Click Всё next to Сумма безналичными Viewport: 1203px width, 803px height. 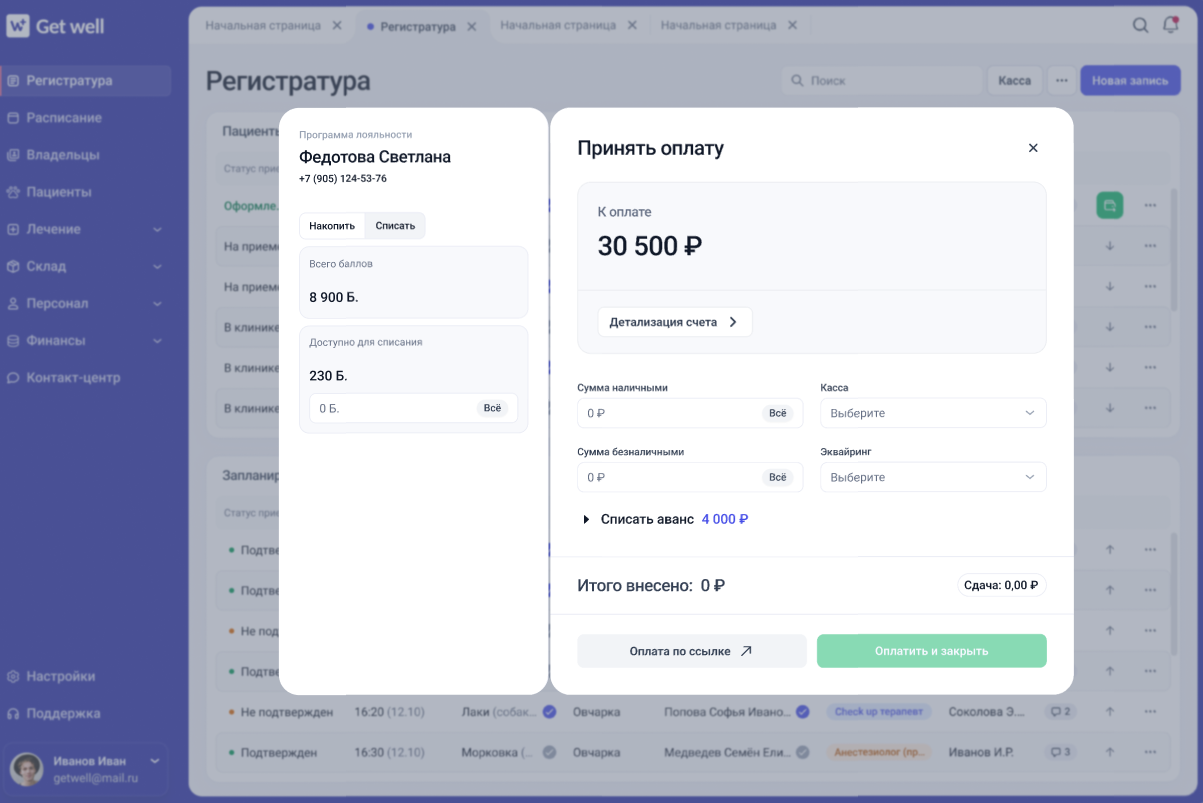pyautogui.click(x=777, y=477)
